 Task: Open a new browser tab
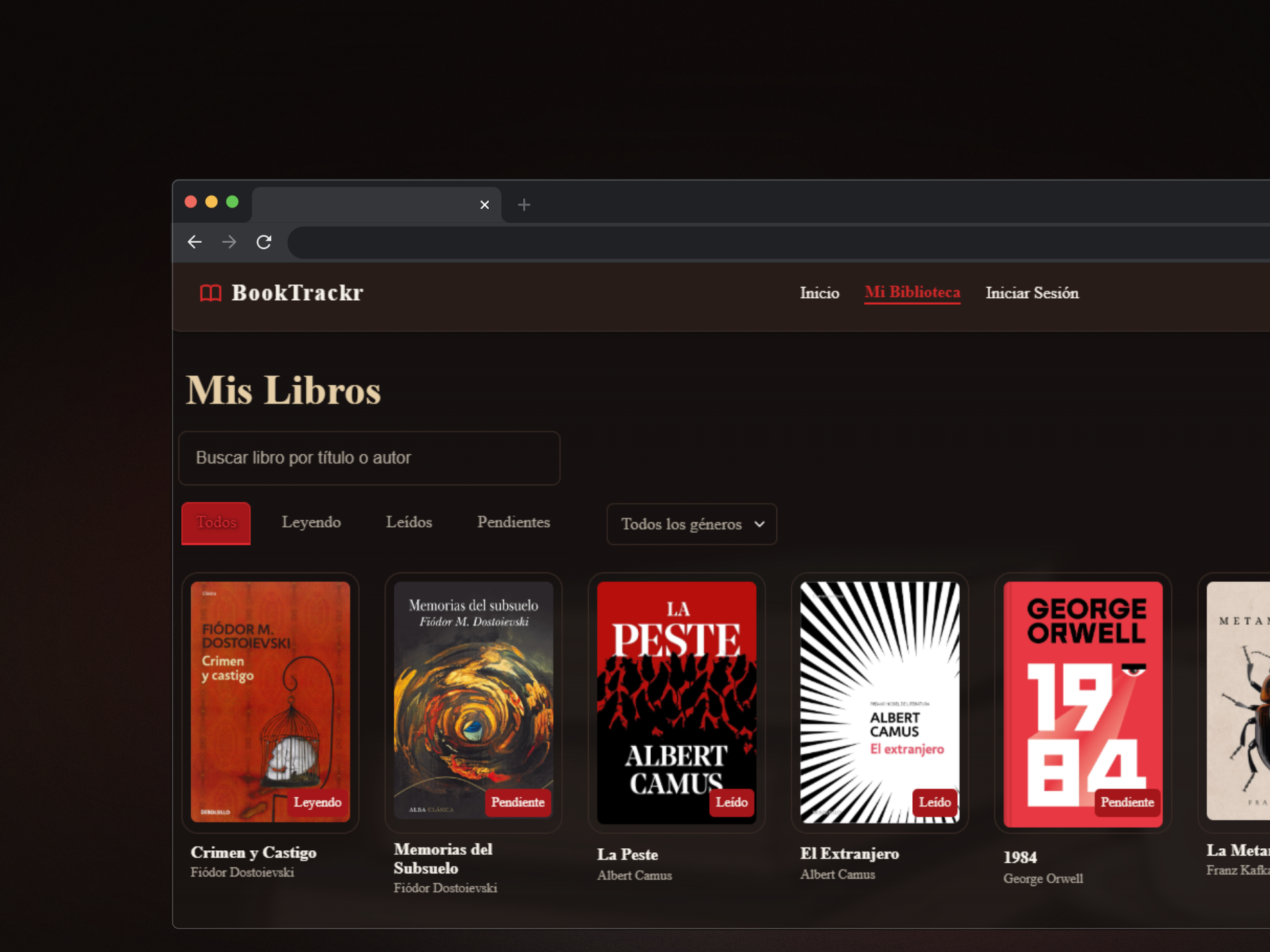[524, 205]
